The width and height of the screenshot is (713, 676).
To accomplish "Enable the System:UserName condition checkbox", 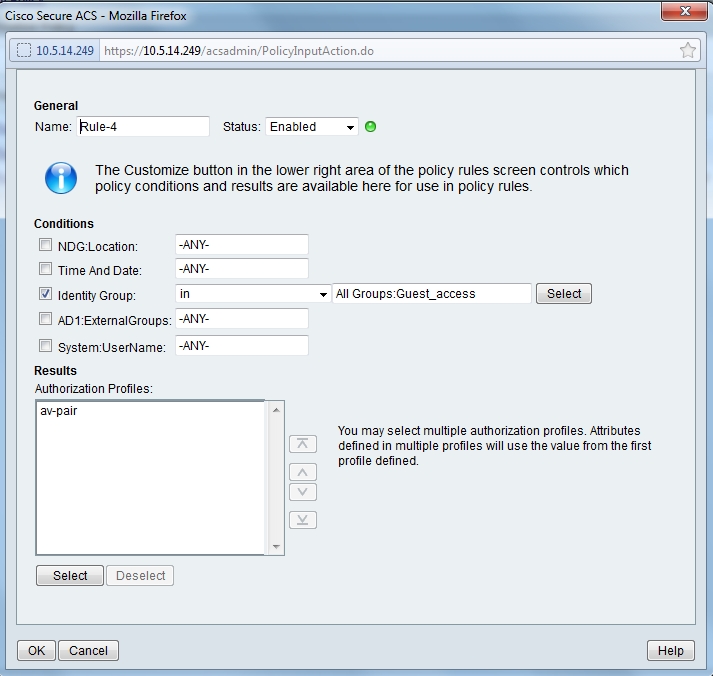I will 45,346.
